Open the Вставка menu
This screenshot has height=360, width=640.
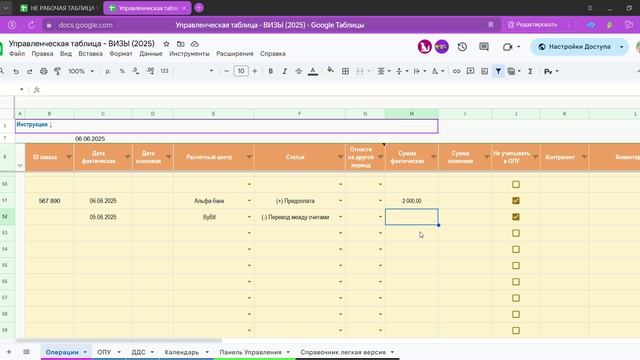coord(90,53)
